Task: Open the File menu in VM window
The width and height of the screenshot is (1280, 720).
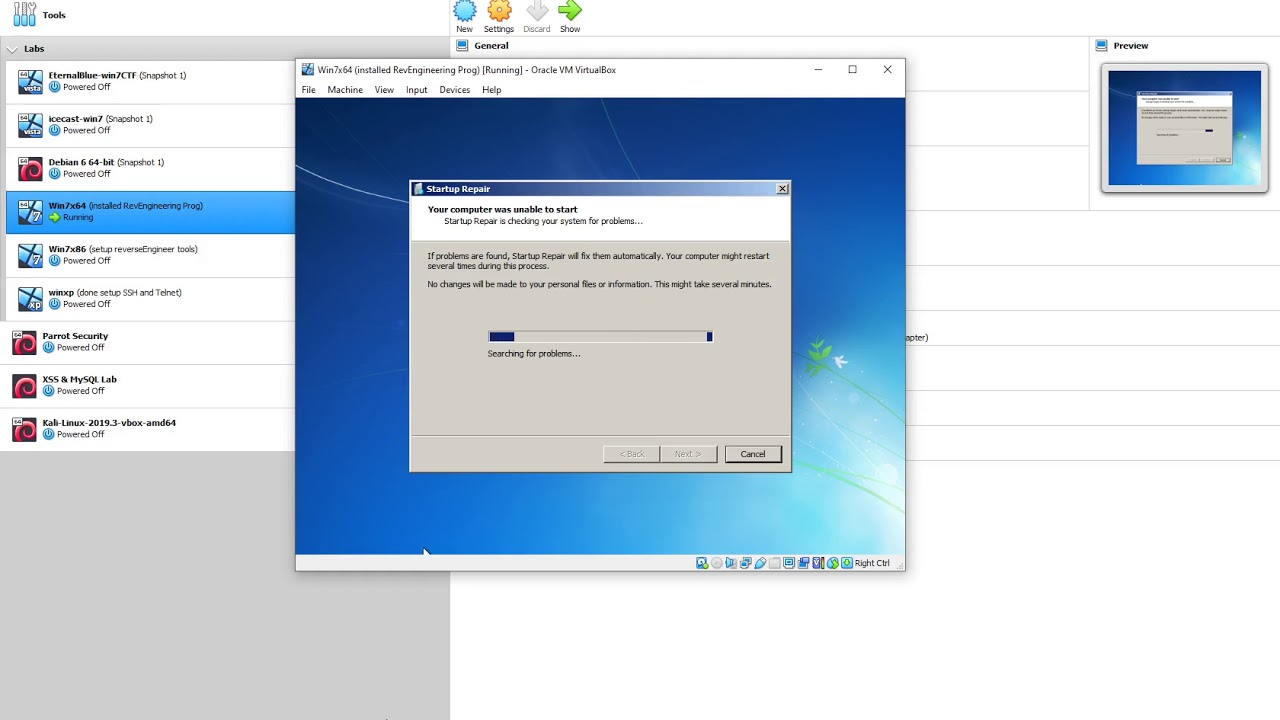Action: click(308, 90)
